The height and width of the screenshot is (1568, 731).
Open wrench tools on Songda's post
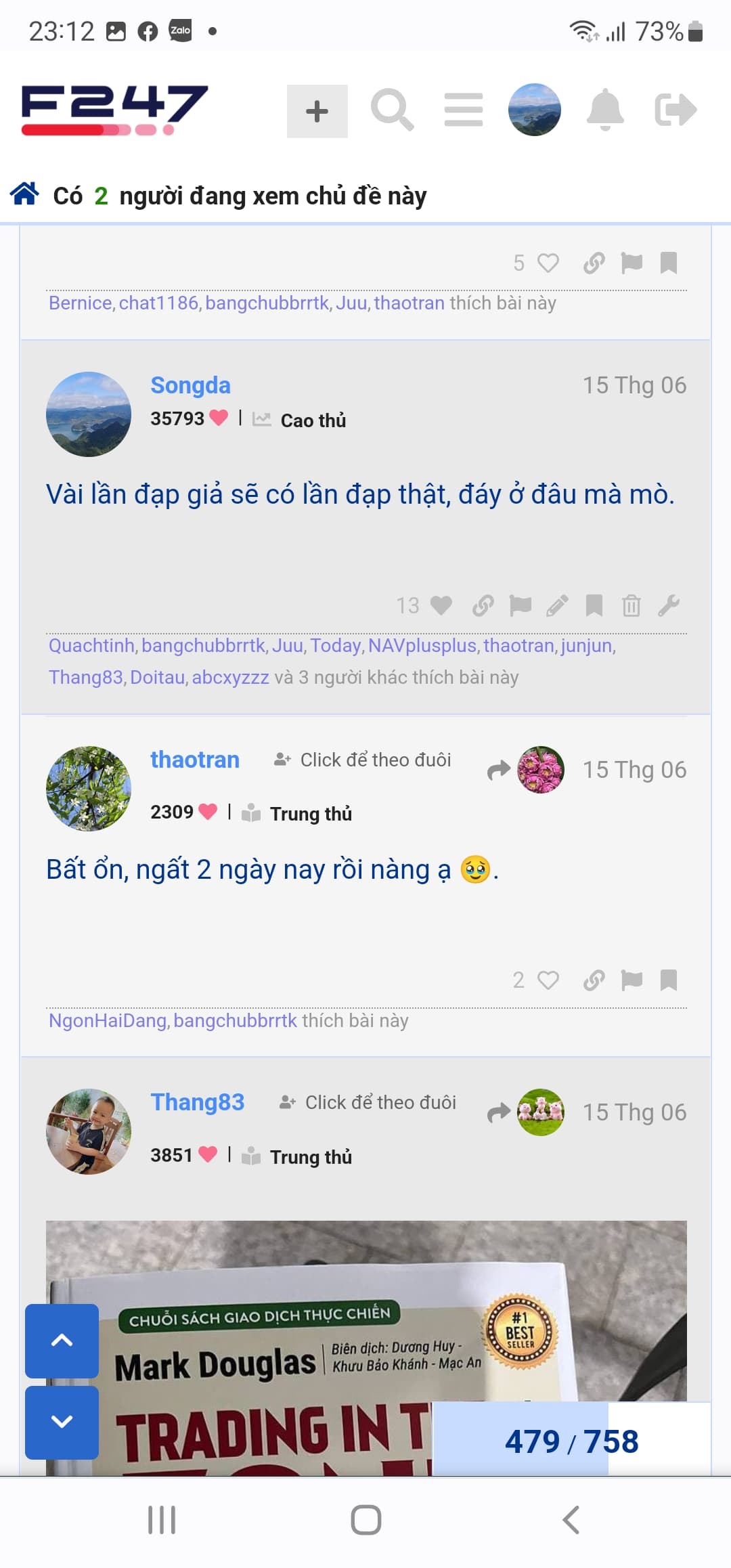[x=669, y=605]
